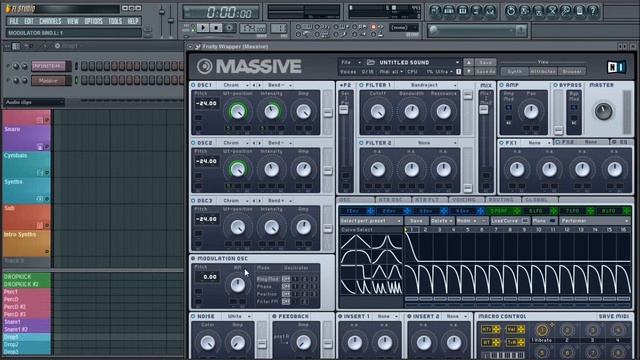The height and width of the screenshot is (360, 640).
Task: Open Noise type dropdown White
Action: [239, 316]
